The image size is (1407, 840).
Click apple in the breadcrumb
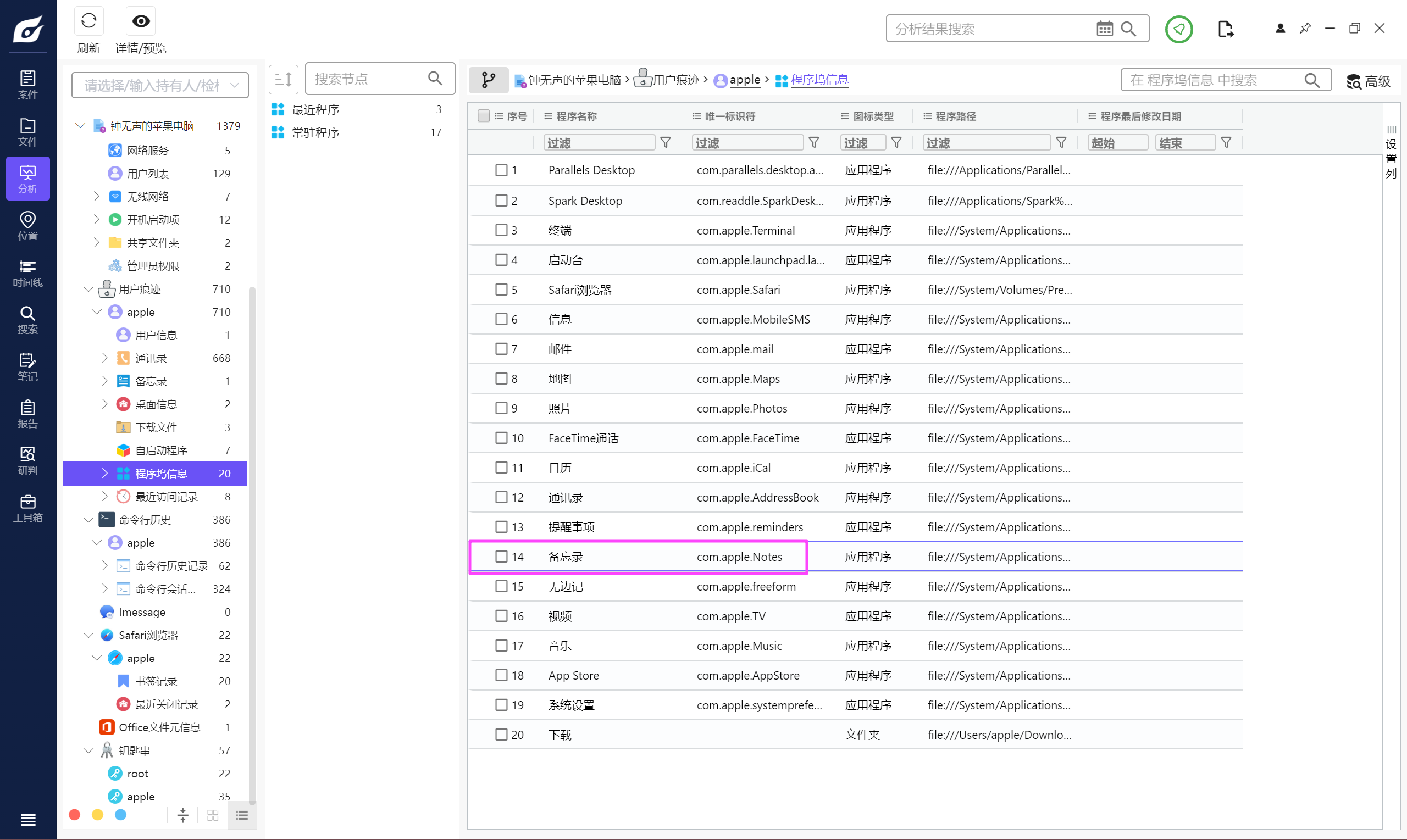click(x=745, y=80)
